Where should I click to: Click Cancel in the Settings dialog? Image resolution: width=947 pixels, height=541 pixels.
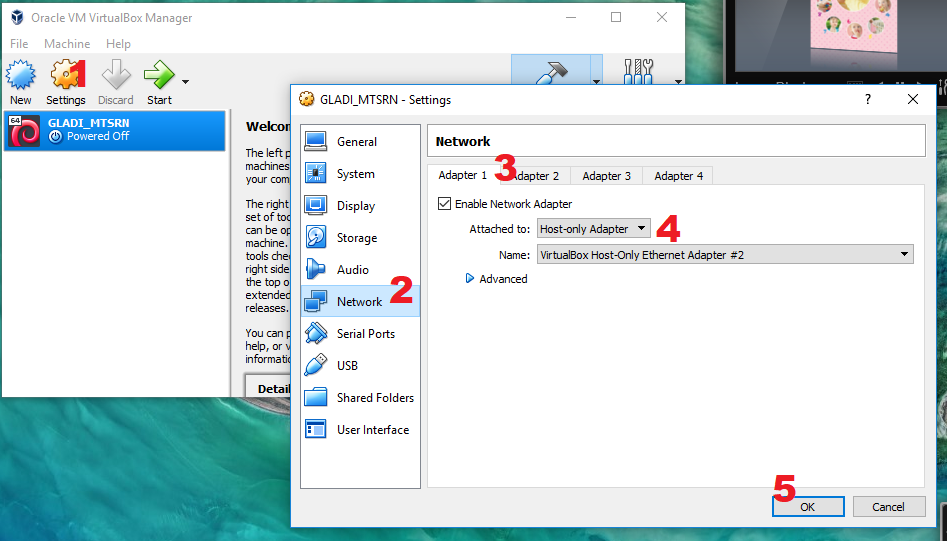[889, 507]
